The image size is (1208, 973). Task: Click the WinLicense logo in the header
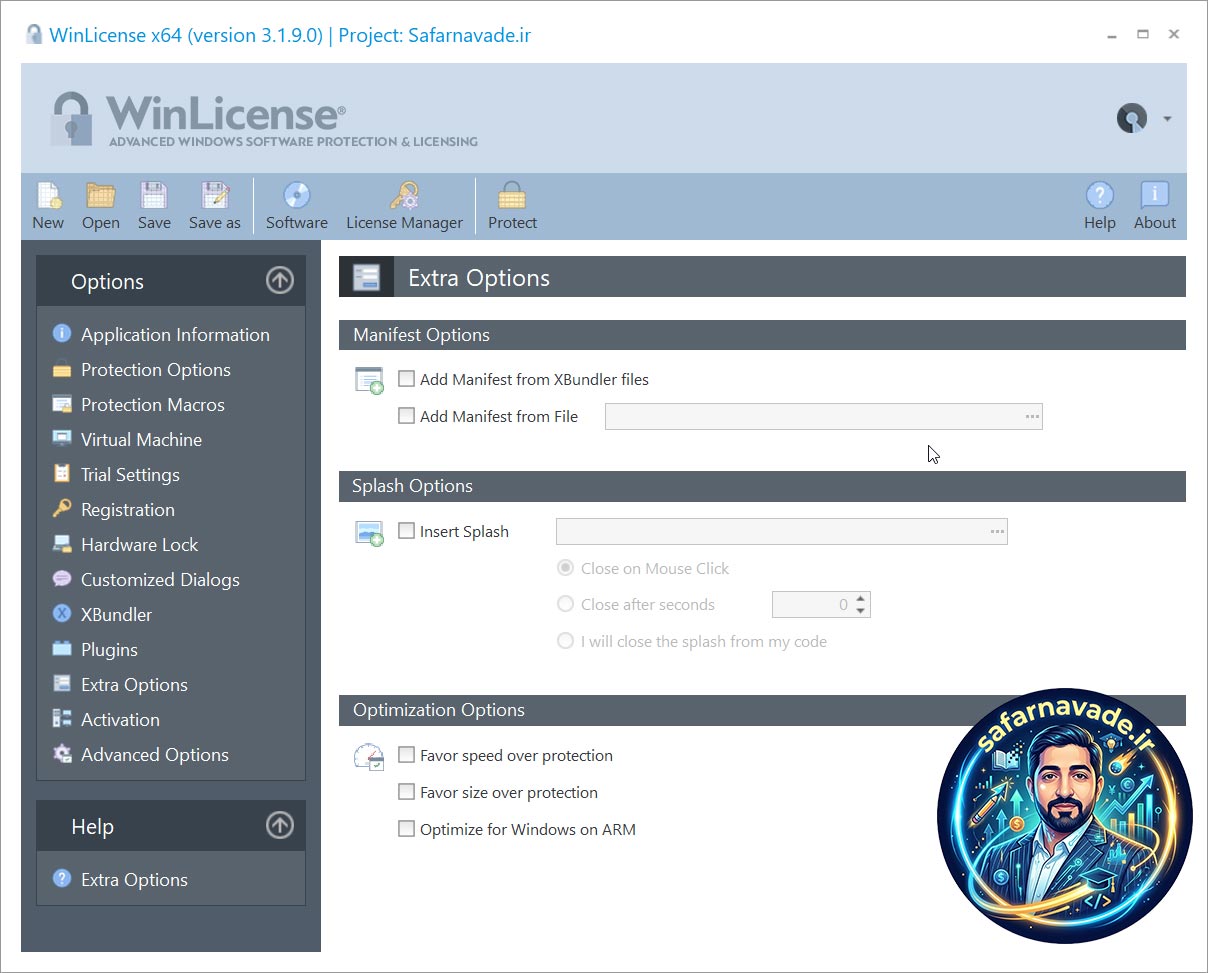tap(264, 118)
